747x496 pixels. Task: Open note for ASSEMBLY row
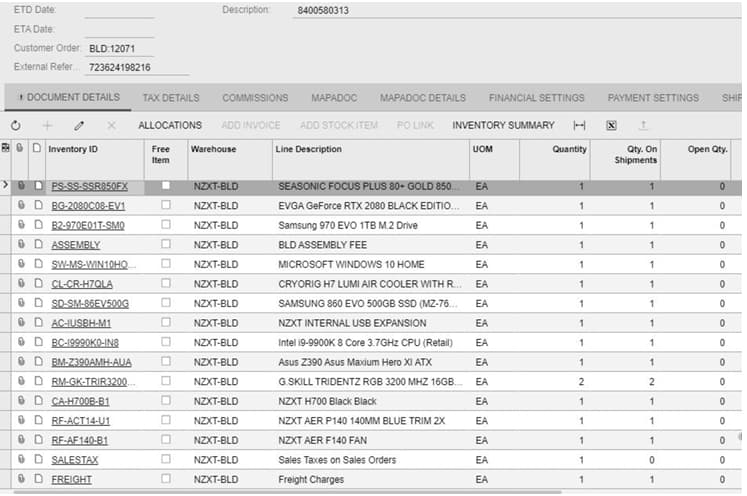[38, 244]
